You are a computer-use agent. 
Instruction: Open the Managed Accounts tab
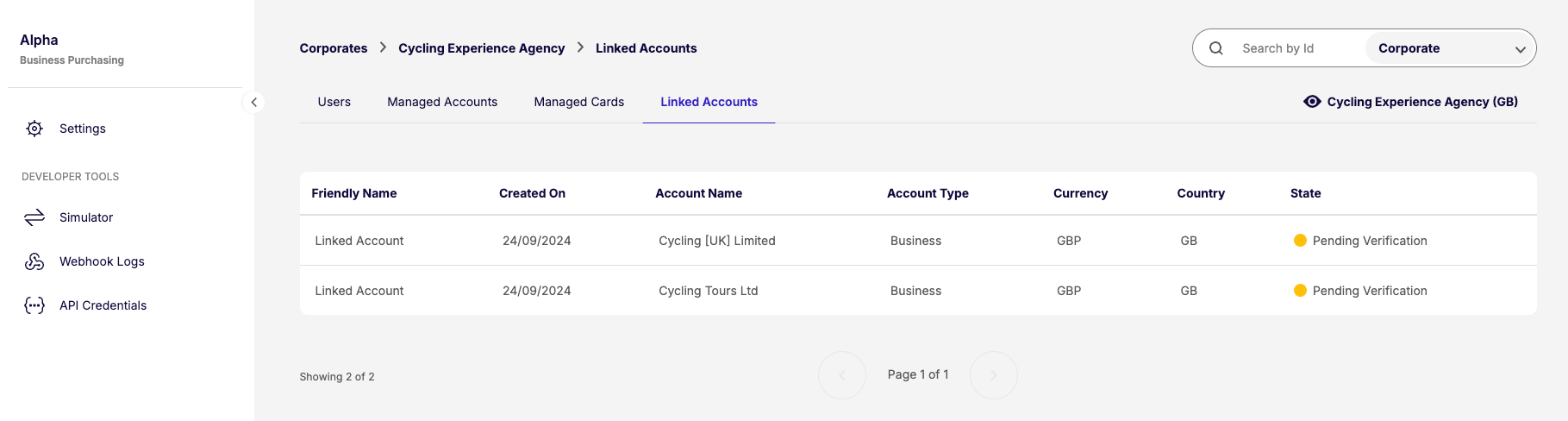(x=442, y=102)
